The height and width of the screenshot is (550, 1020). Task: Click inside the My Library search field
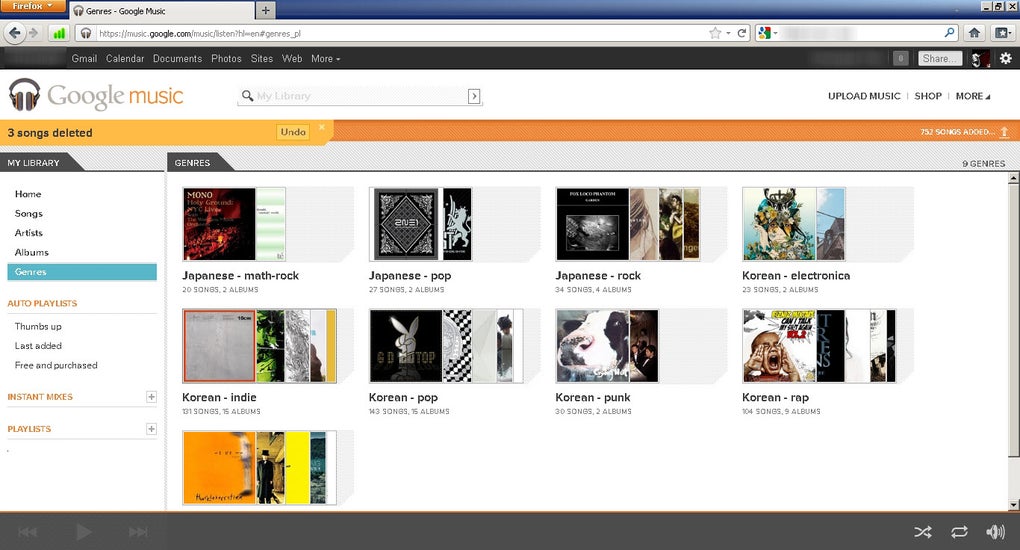[x=361, y=96]
